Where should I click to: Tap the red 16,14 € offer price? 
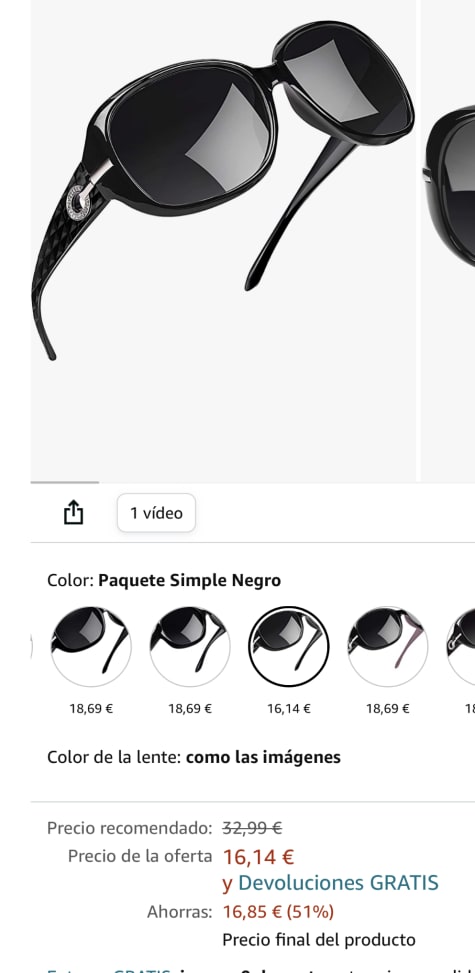pos(258,857)
